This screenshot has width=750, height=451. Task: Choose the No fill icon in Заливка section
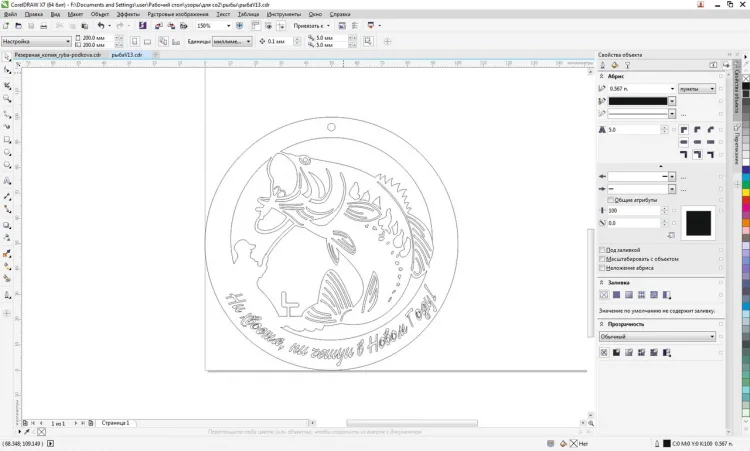coord(604,295)
